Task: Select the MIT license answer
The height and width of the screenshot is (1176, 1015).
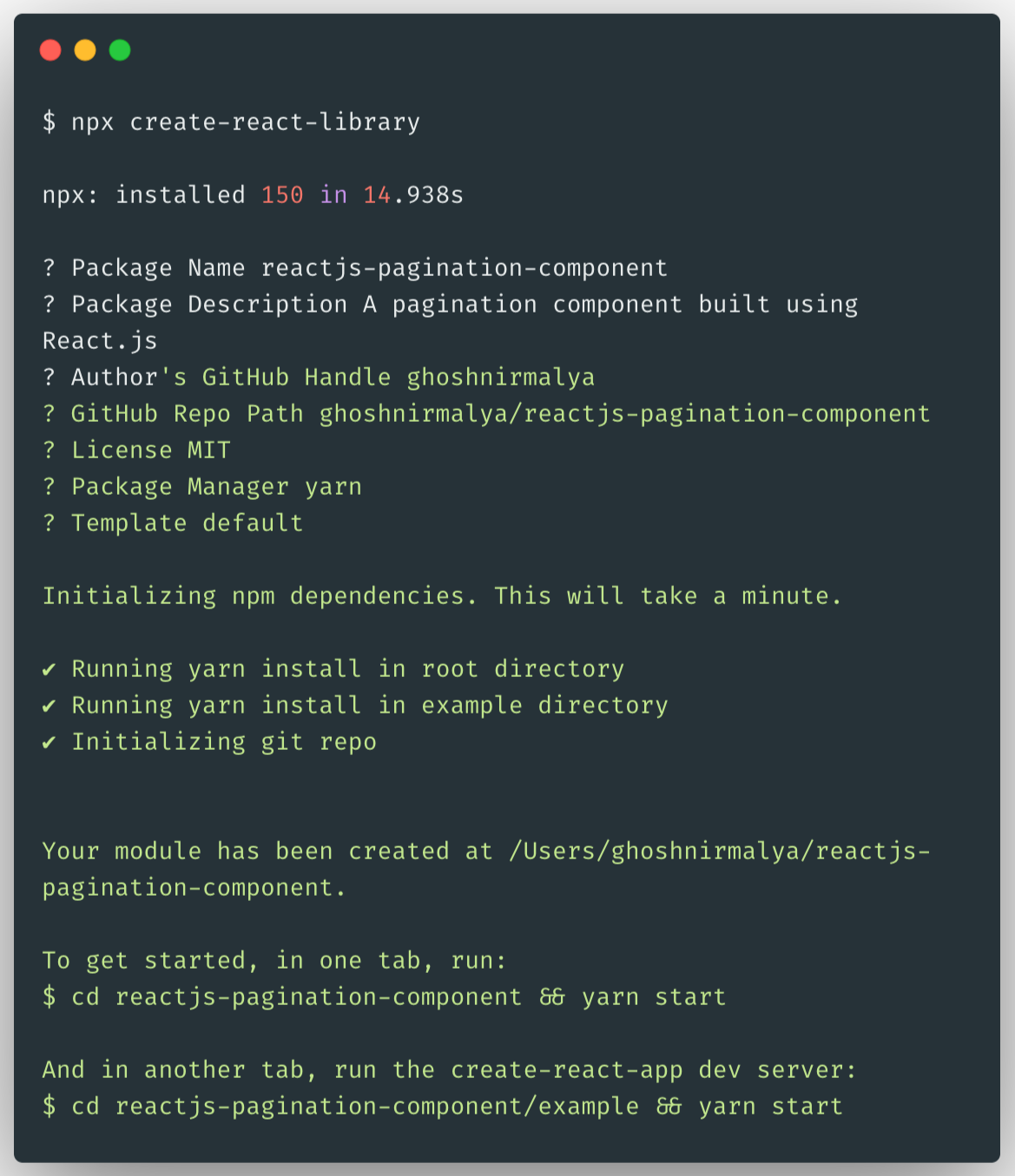Action: pos(206,450)
